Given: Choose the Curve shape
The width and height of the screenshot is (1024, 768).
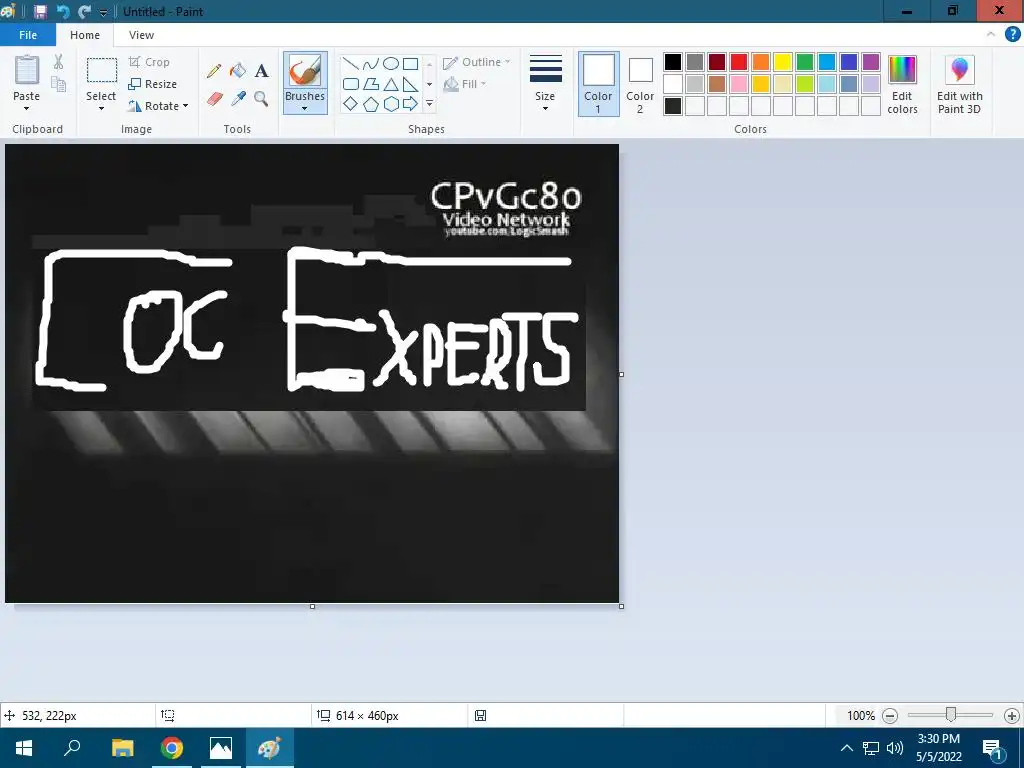Looking at the screenshot, I should [371, 63].
